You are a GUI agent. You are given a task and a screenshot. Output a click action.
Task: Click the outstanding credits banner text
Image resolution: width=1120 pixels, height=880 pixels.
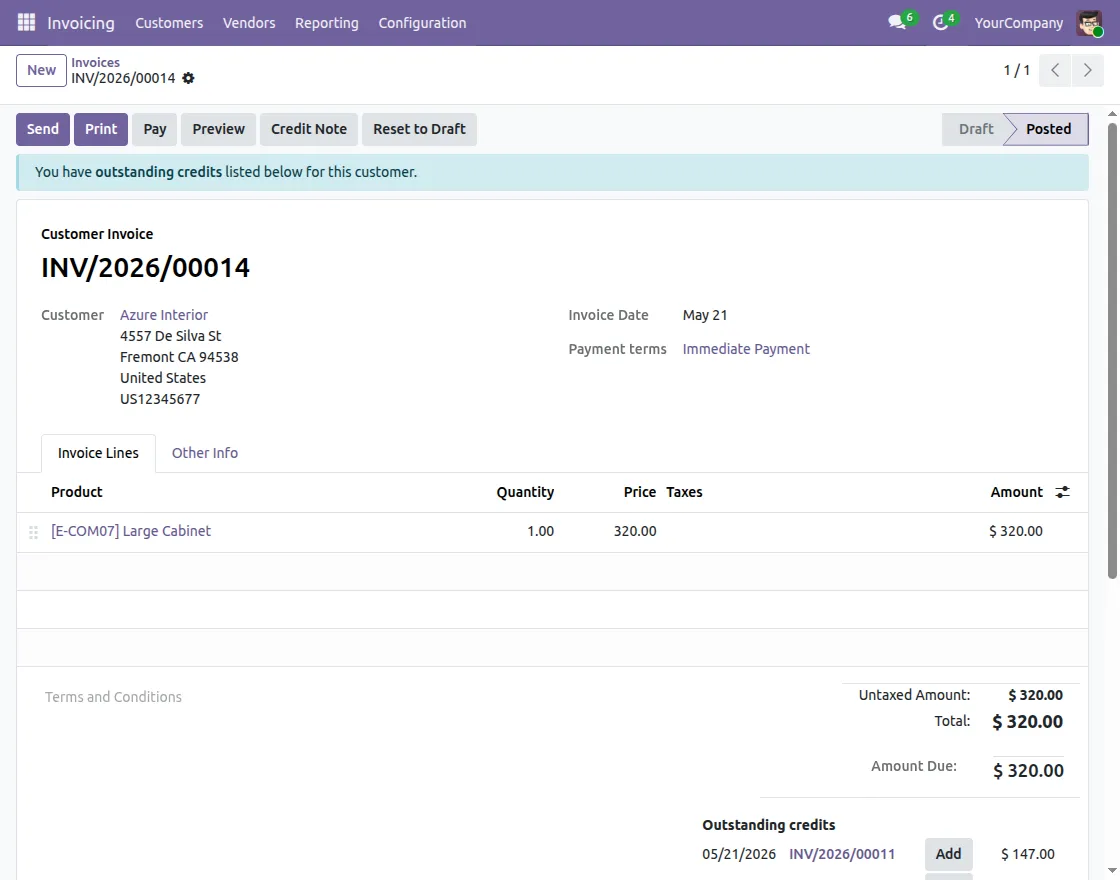click(x=226, y=172)
